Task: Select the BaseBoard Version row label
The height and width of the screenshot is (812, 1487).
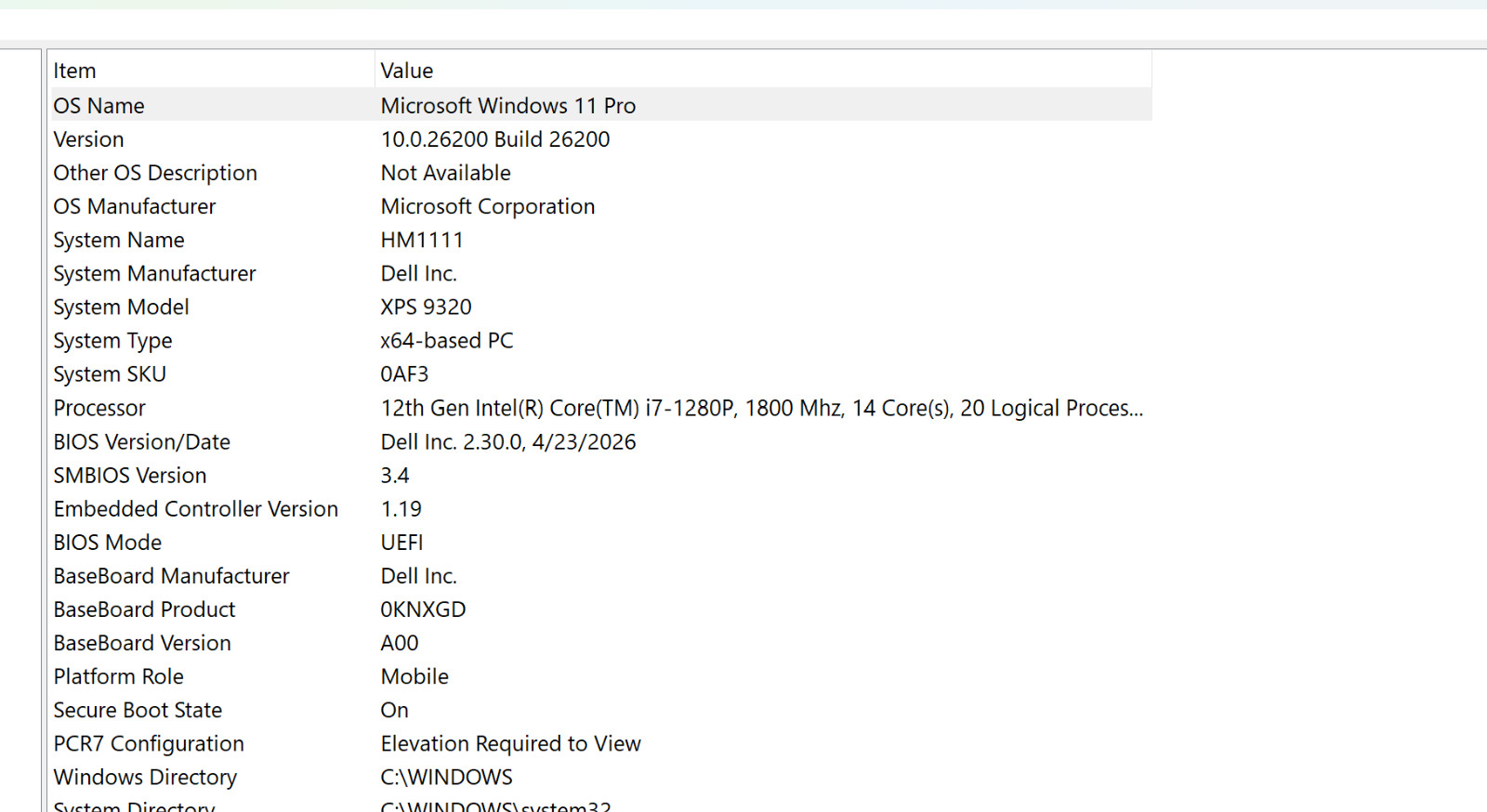Action: pyautogui.click(x=142, y=643)
